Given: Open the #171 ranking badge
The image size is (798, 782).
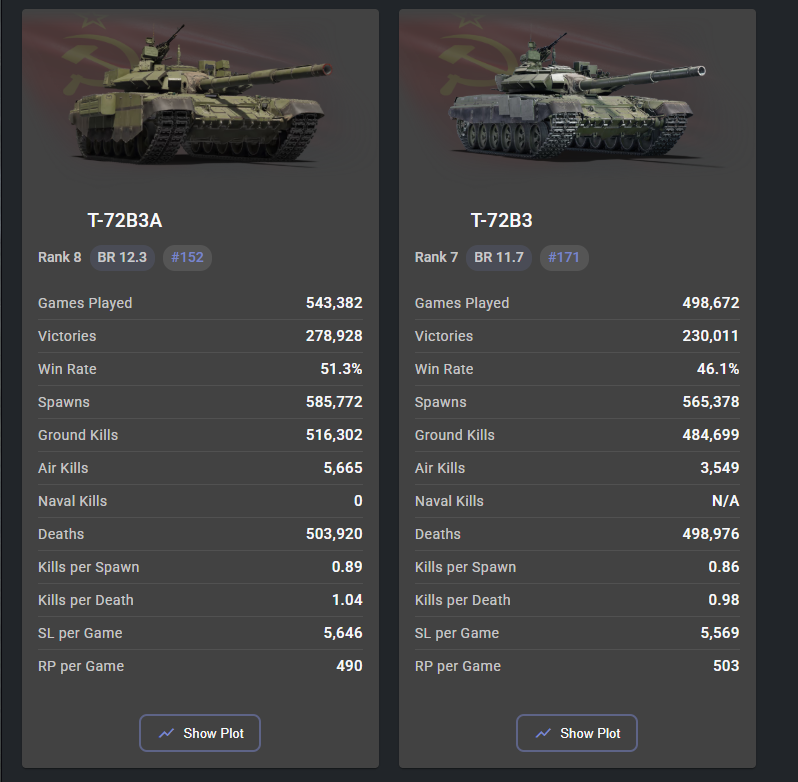Looking at the screenshot, I should (564, 257).
